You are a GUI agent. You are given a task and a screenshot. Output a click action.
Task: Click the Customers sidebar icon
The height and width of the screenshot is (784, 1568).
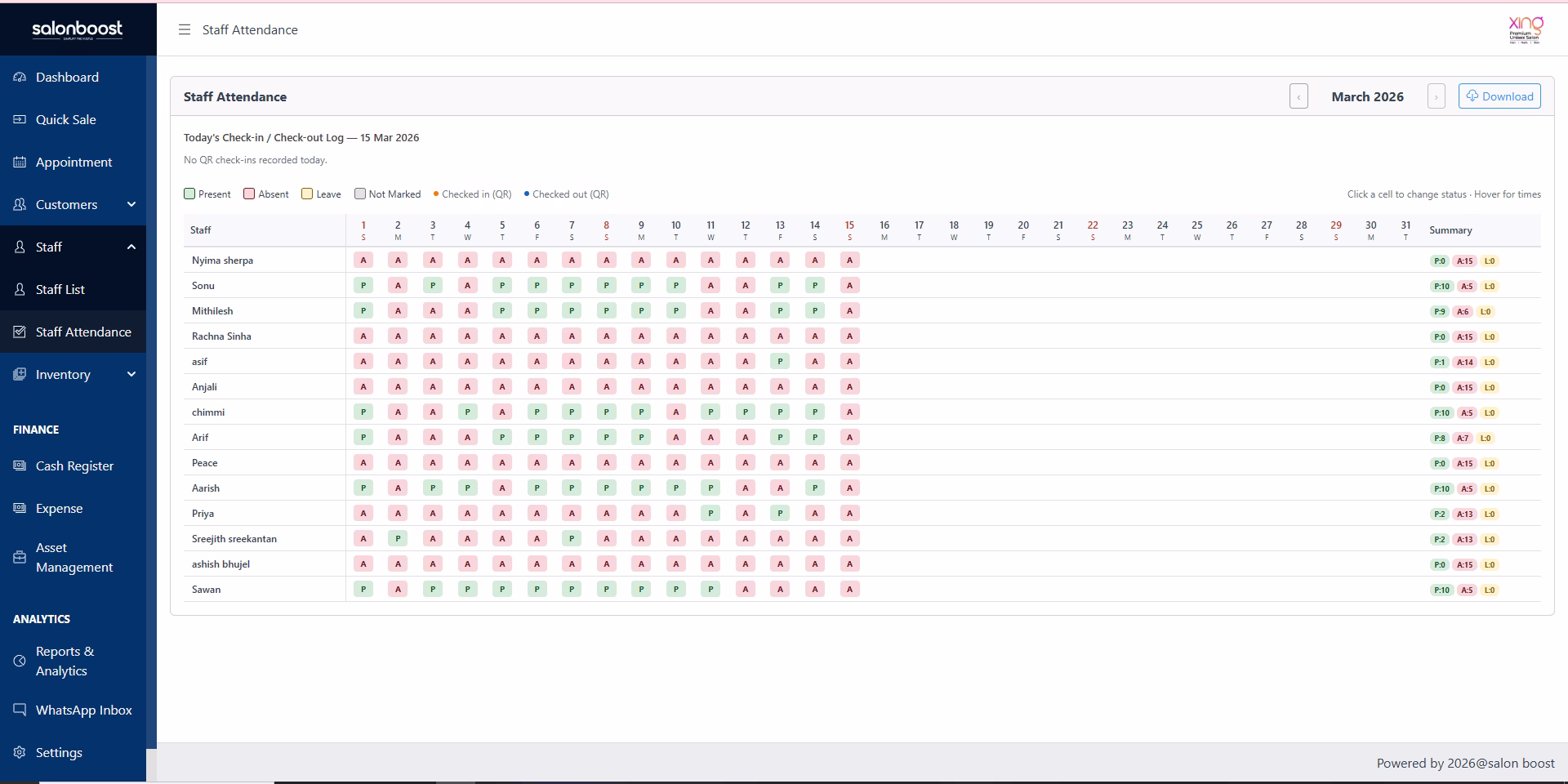tap(20, 204)
